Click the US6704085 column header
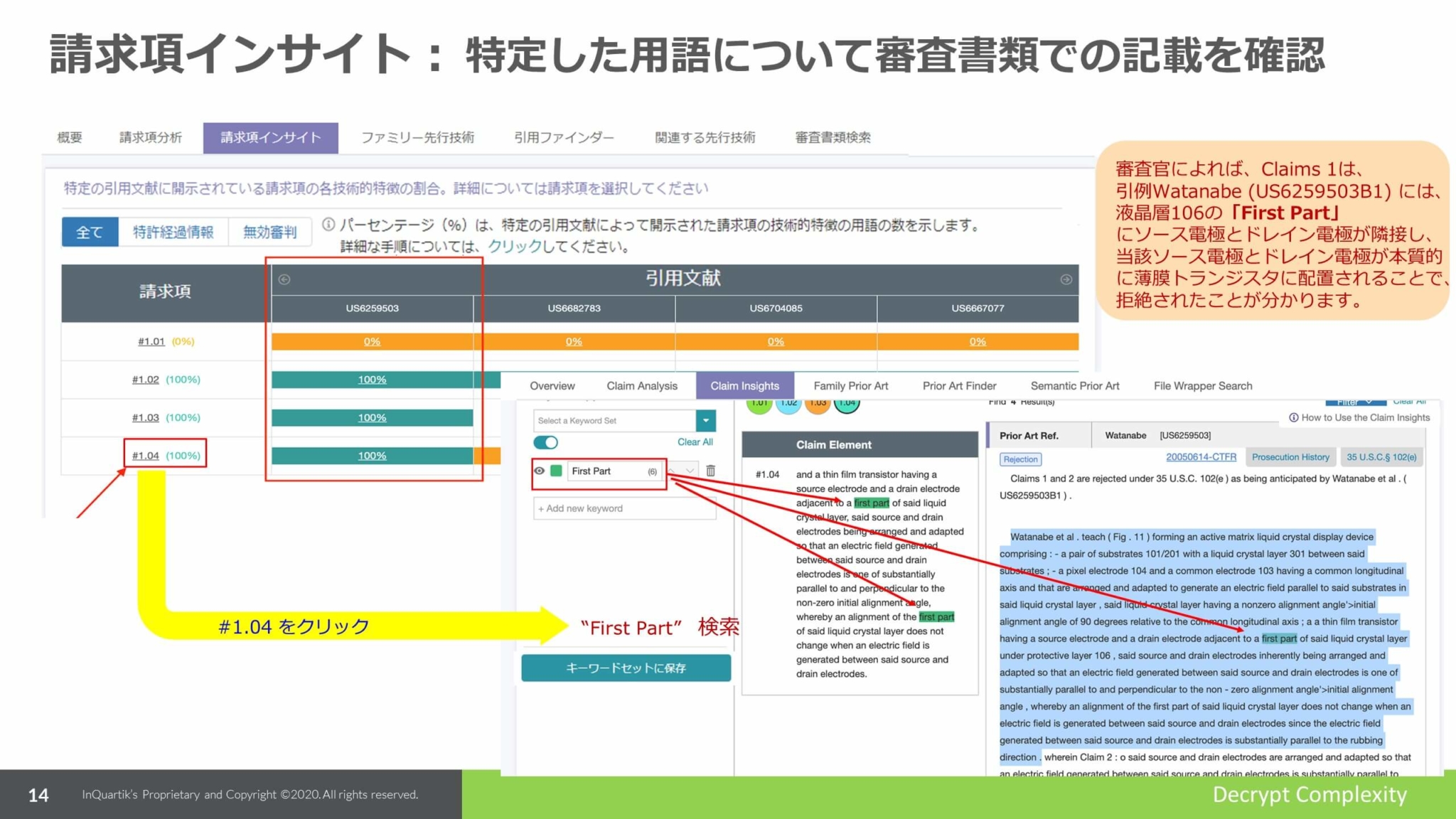The image size is (1456, 819). [776, 309]
